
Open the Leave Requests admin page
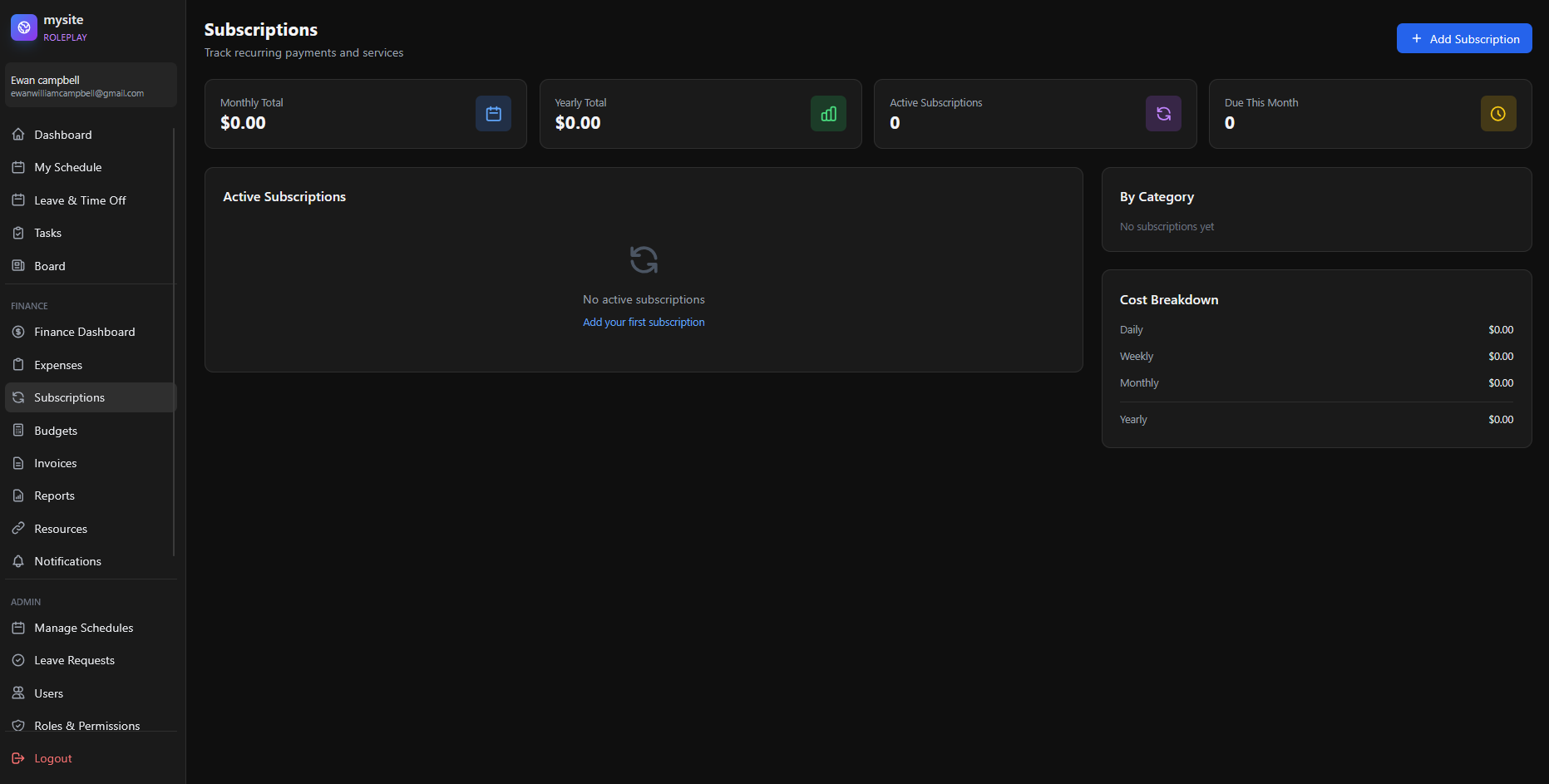74,660
